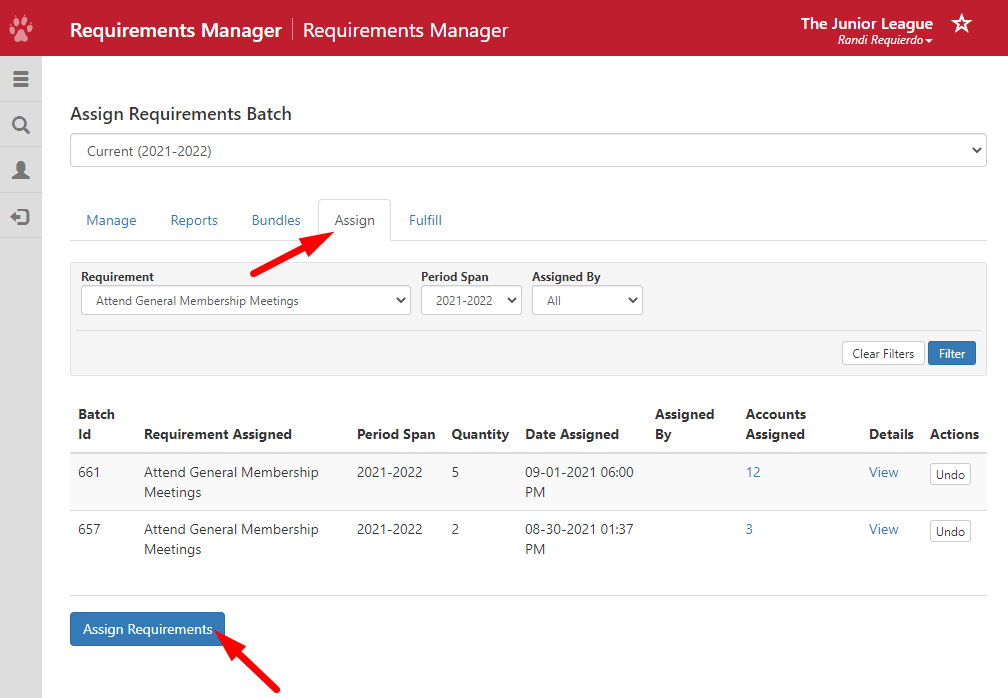Image resolution: width=1008 pixels, height=698 pixels.
Task: Click the logout icon in the sidebar
Action: pos(21,217)
